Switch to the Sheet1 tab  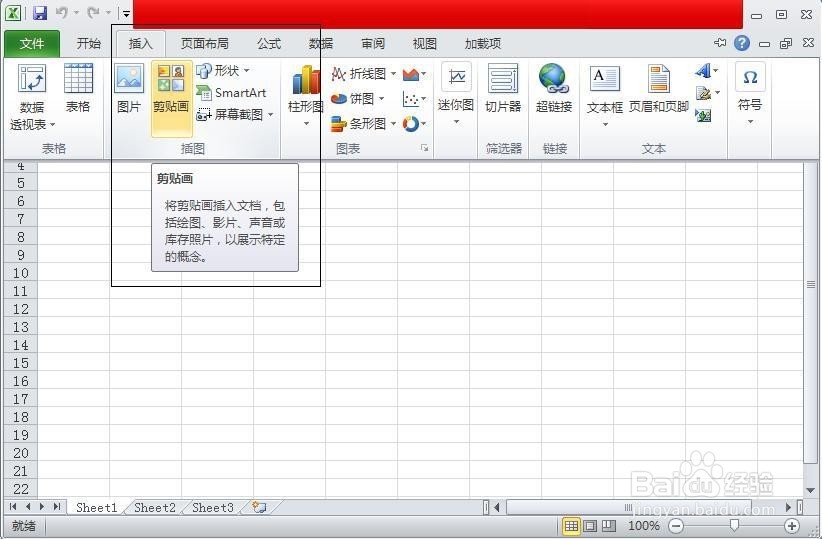[96, 508]
